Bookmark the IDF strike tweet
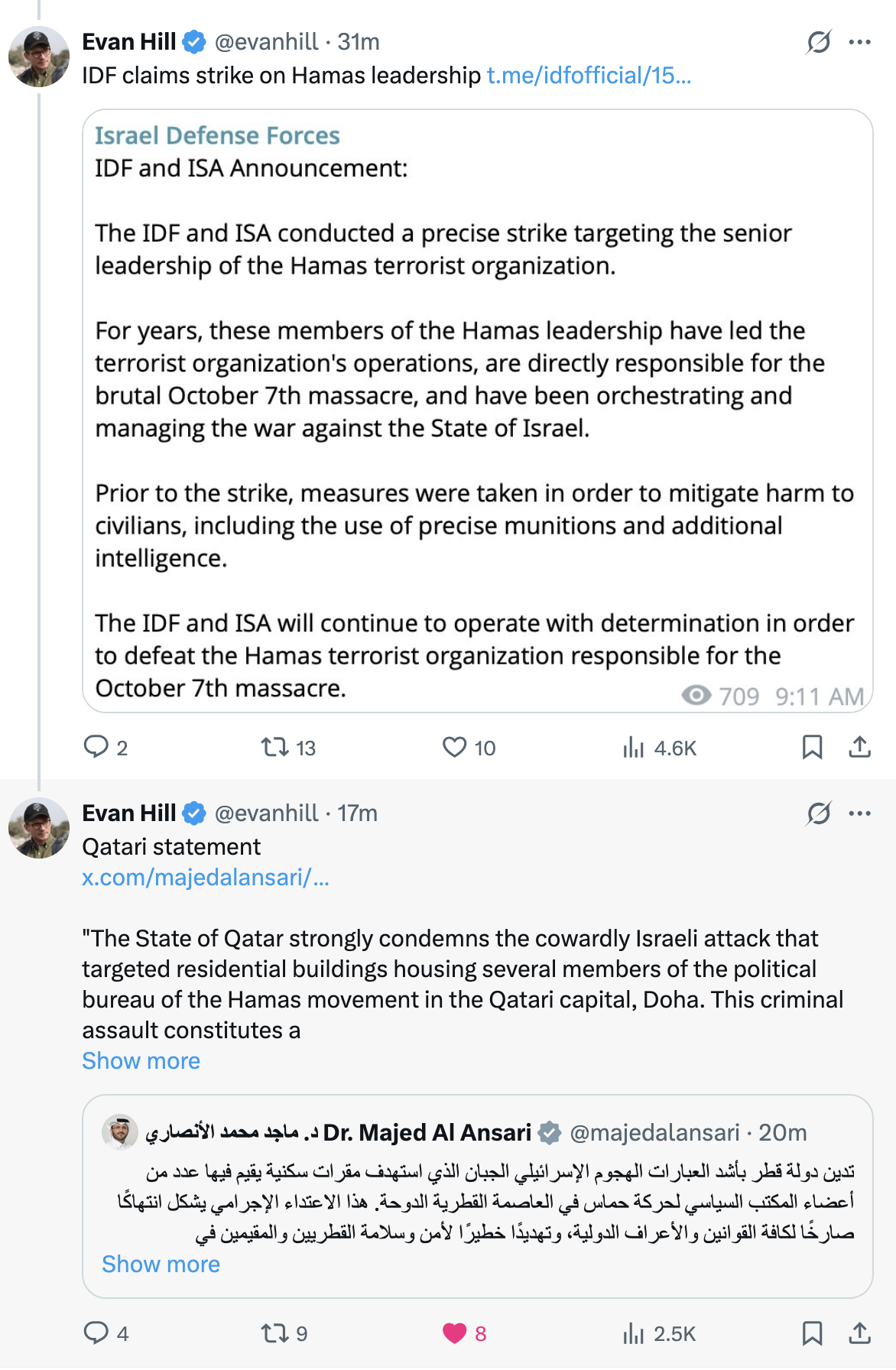Image resolution: width=896 pixels, height=1370 pixels. point(812,747)
